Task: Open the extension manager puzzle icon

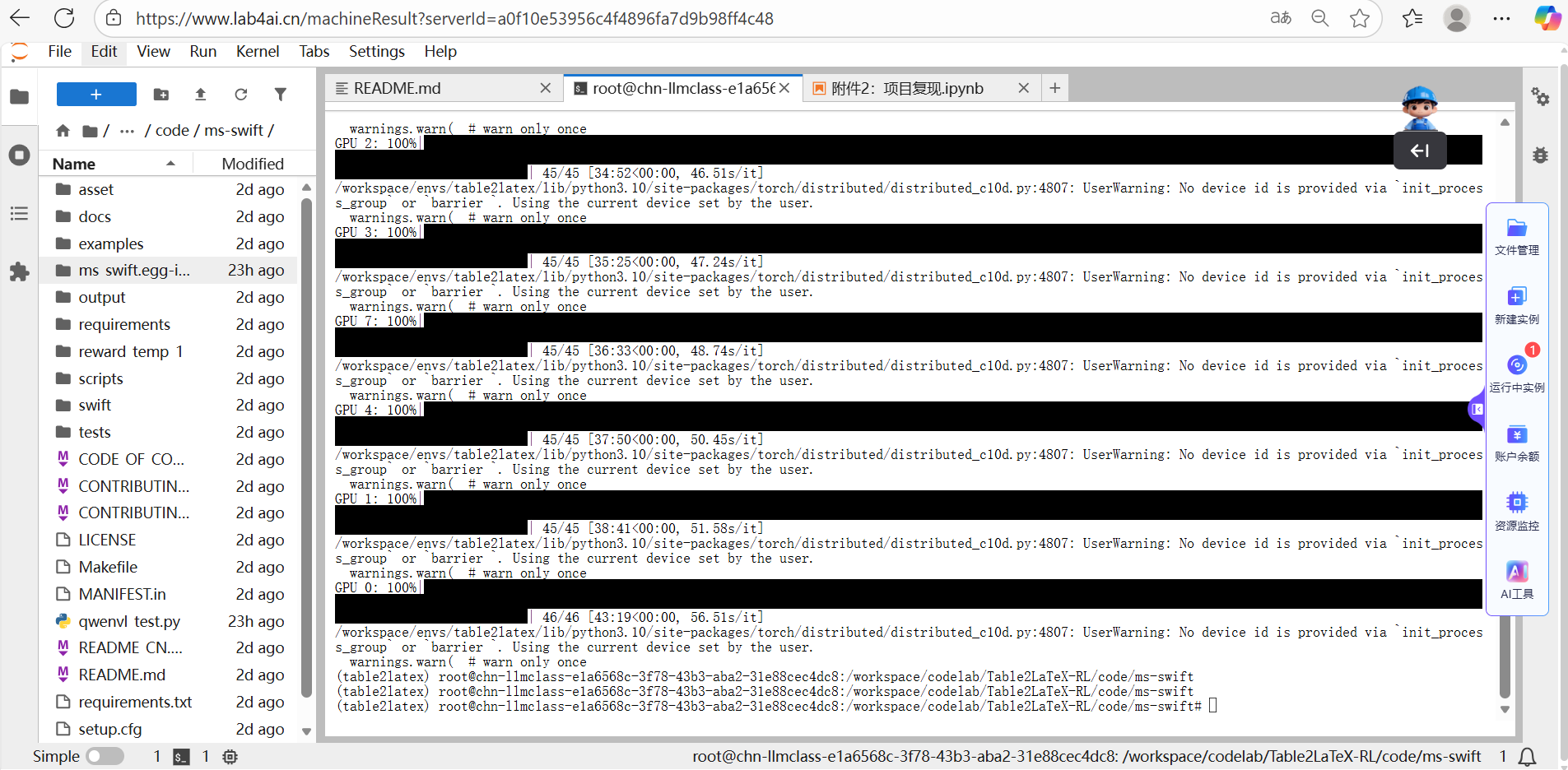Action: [19, 272]
